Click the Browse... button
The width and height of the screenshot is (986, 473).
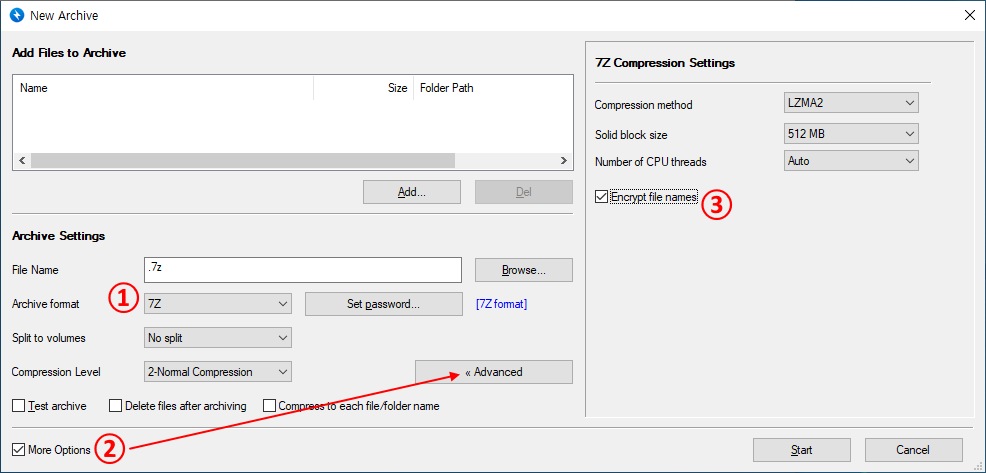click(x=523, y=270)
